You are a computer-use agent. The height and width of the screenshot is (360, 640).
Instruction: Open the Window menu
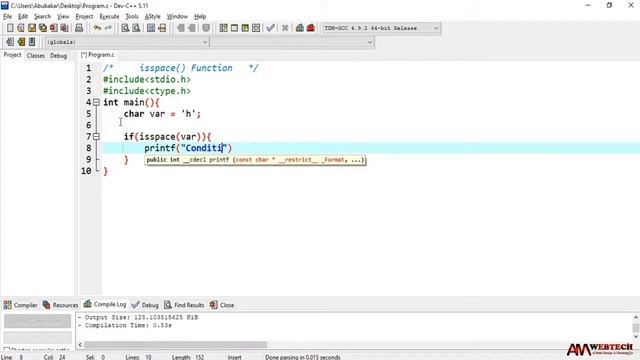pyautogui.click(x=177, y=16)
